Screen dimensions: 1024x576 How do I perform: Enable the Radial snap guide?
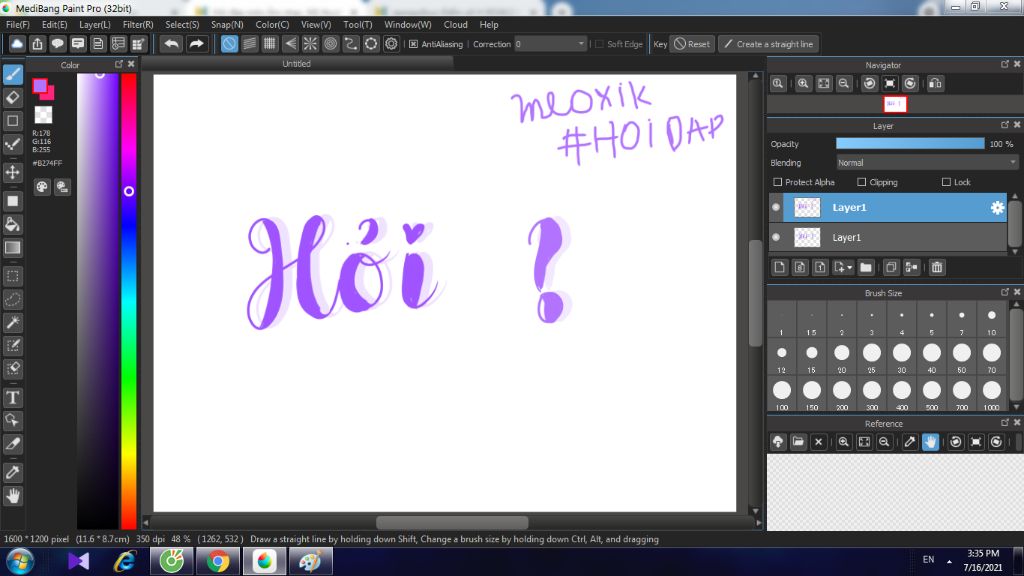point(310,44)
